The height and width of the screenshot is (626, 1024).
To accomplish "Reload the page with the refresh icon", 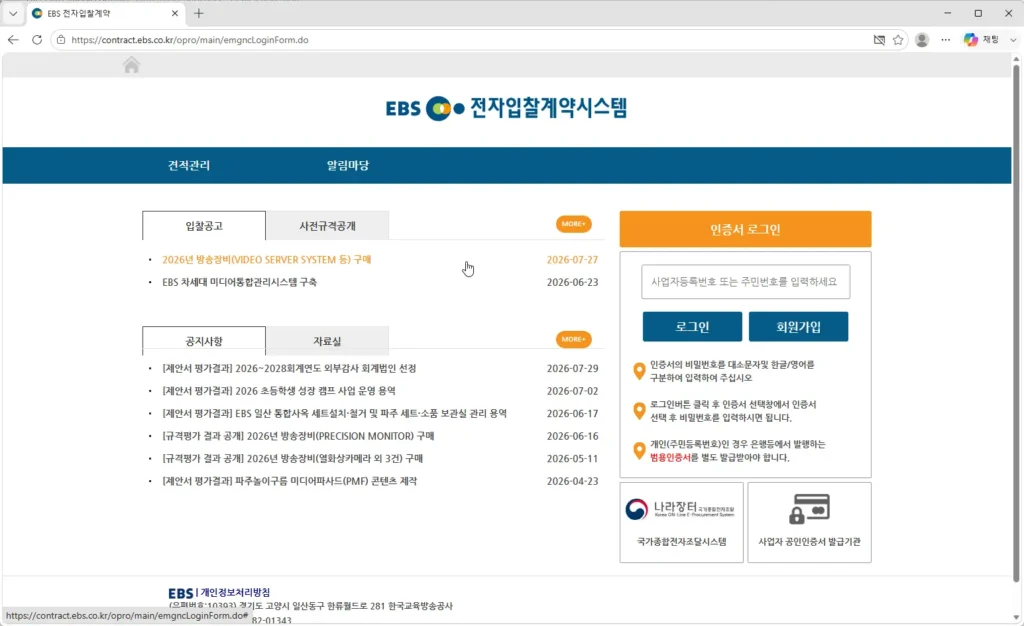I will (x=37, y=40).
